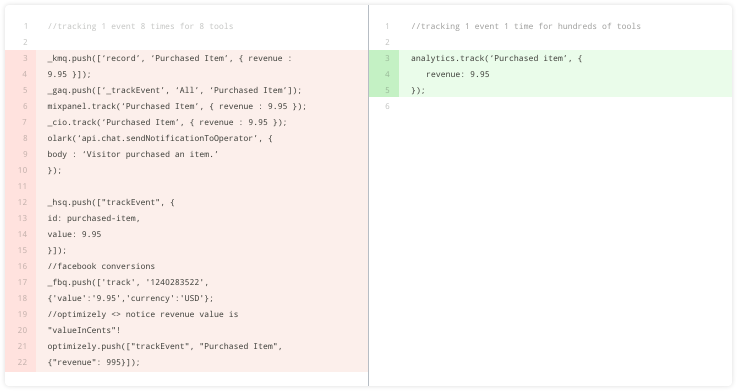The height and width of the screenshot is (391, 737).
Task: Click the line 'body : 'Visitor purchased an item.''
Action: [133, 154]
